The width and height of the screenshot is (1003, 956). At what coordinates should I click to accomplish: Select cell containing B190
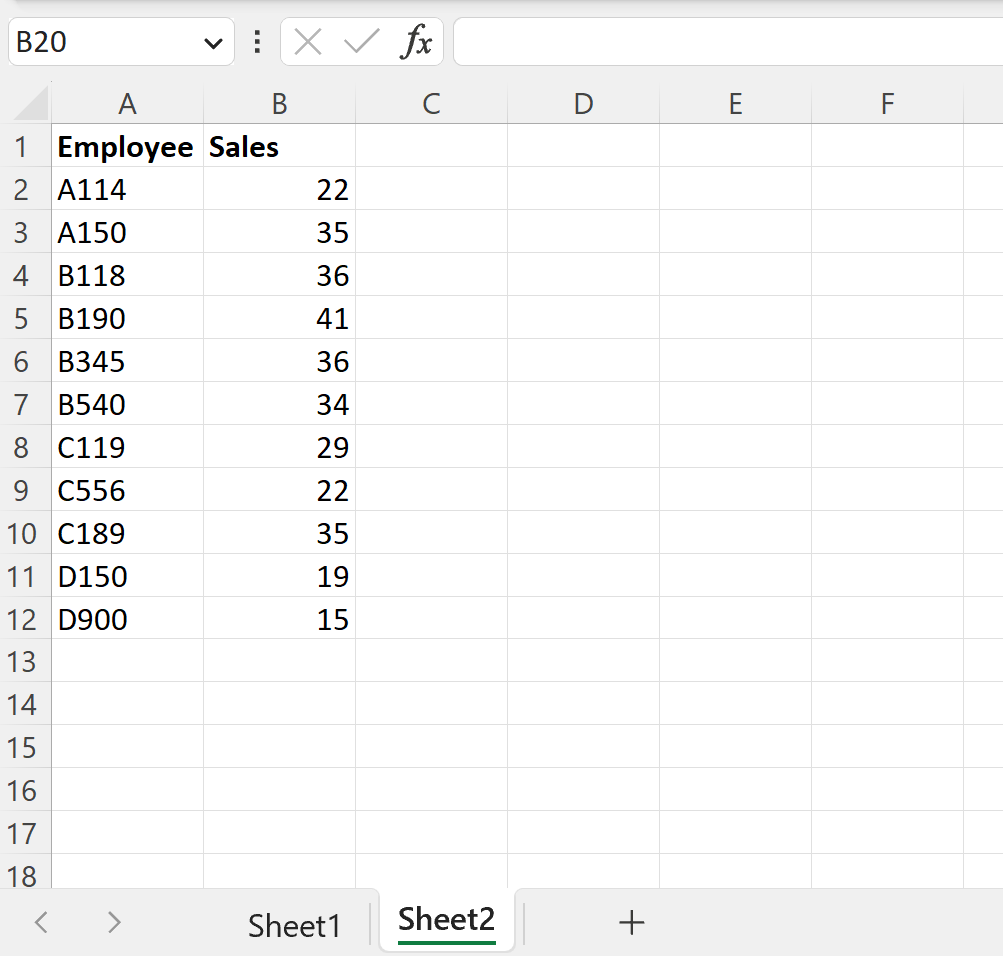(x=127, y=318)
